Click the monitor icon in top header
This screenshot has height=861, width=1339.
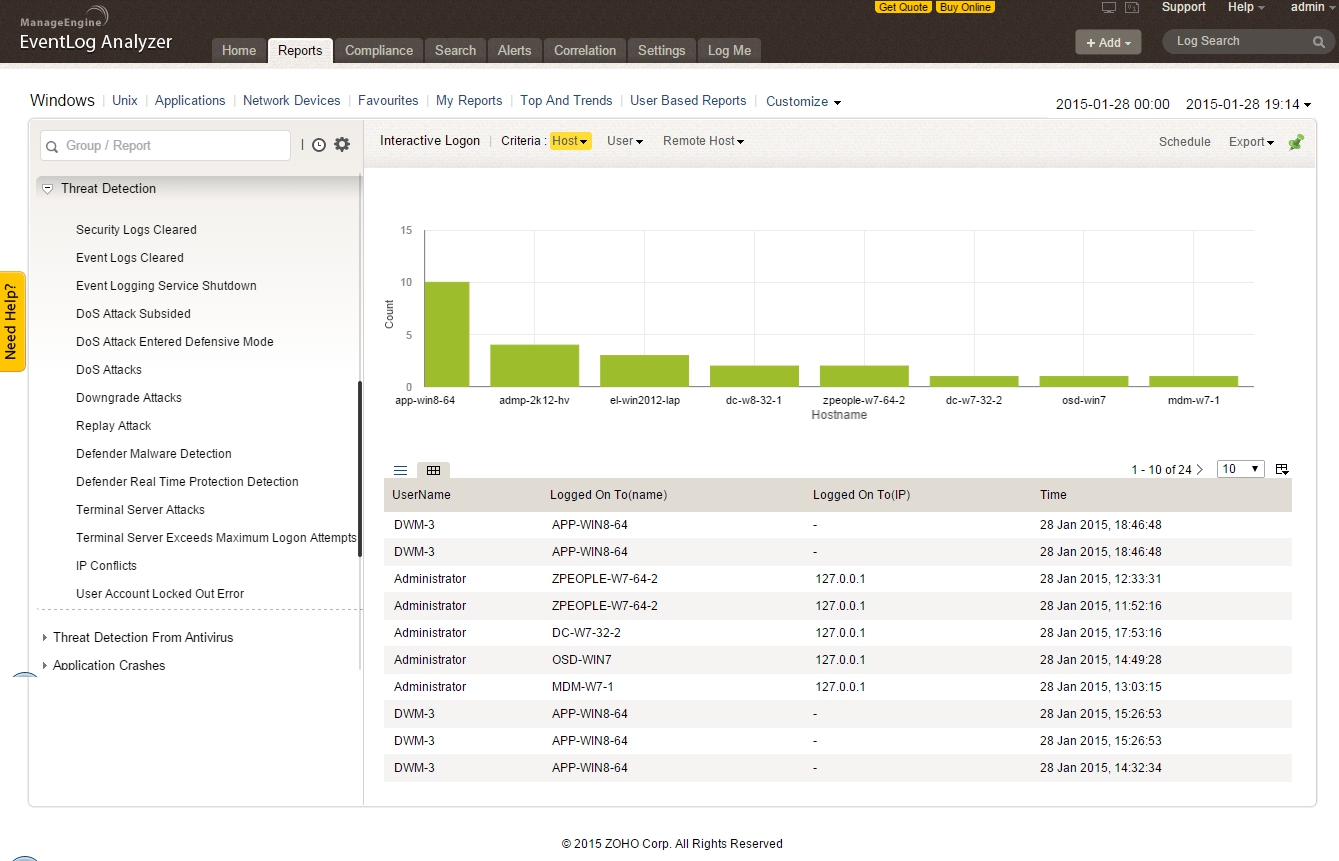coord(1108,8)
